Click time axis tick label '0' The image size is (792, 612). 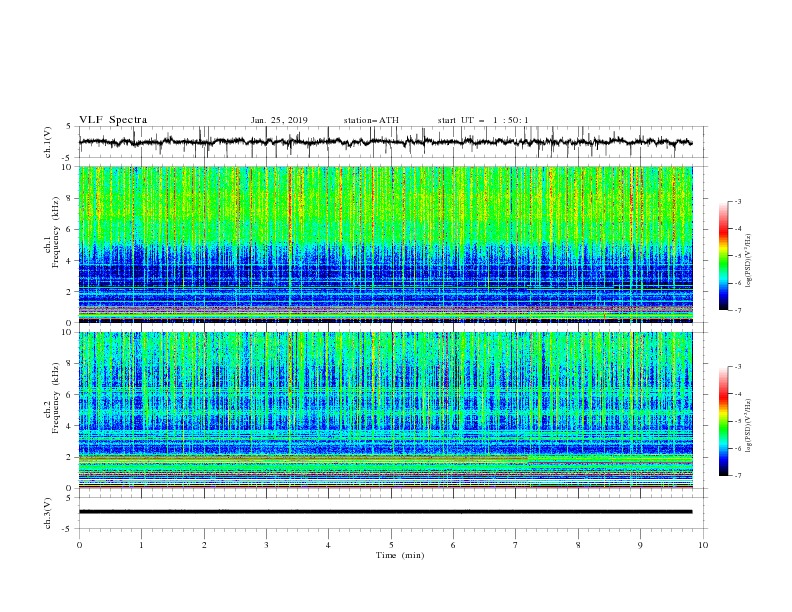click(79, 545)
